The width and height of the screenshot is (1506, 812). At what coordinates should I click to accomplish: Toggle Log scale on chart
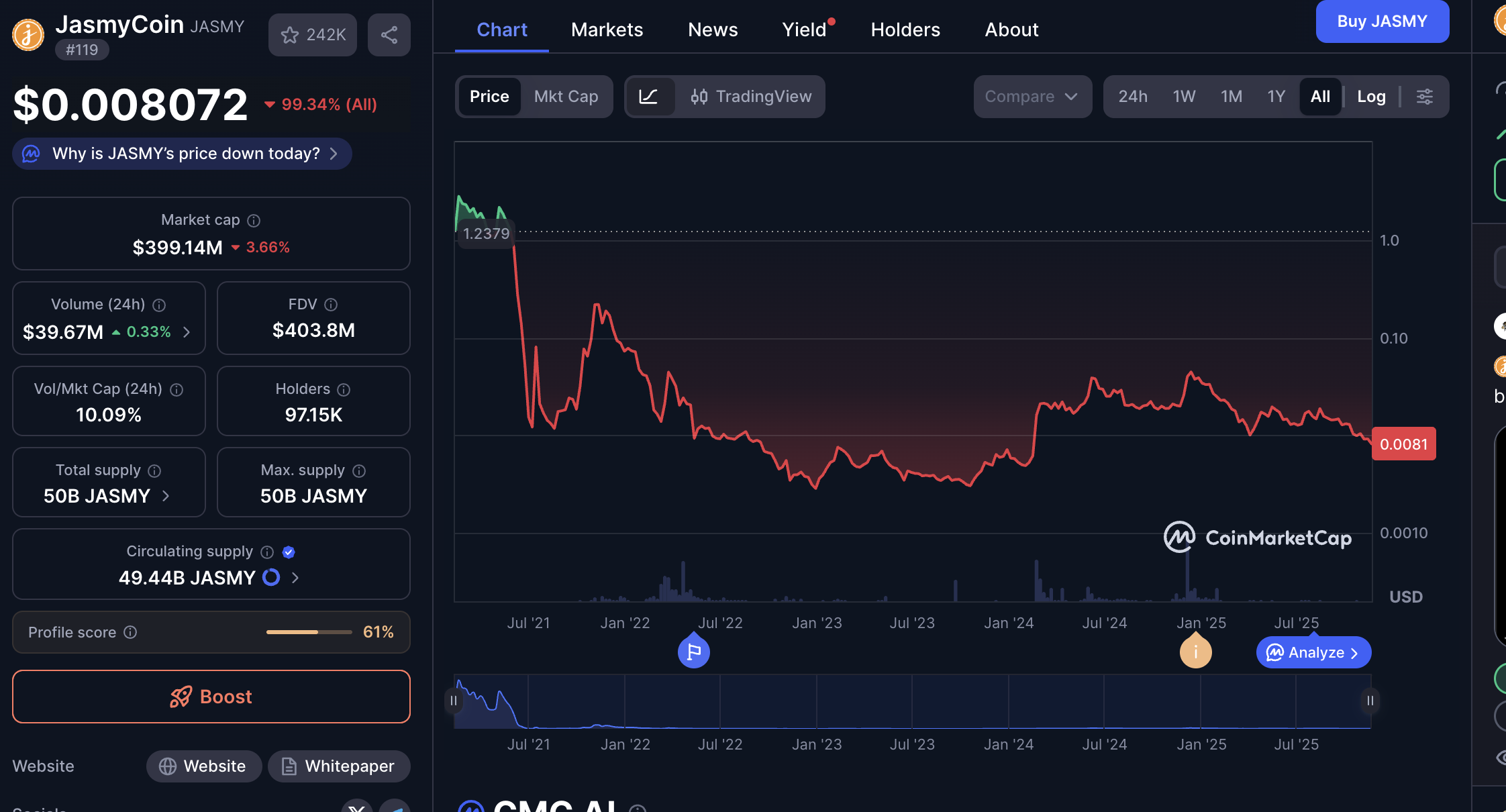[x=1371, y=97]
